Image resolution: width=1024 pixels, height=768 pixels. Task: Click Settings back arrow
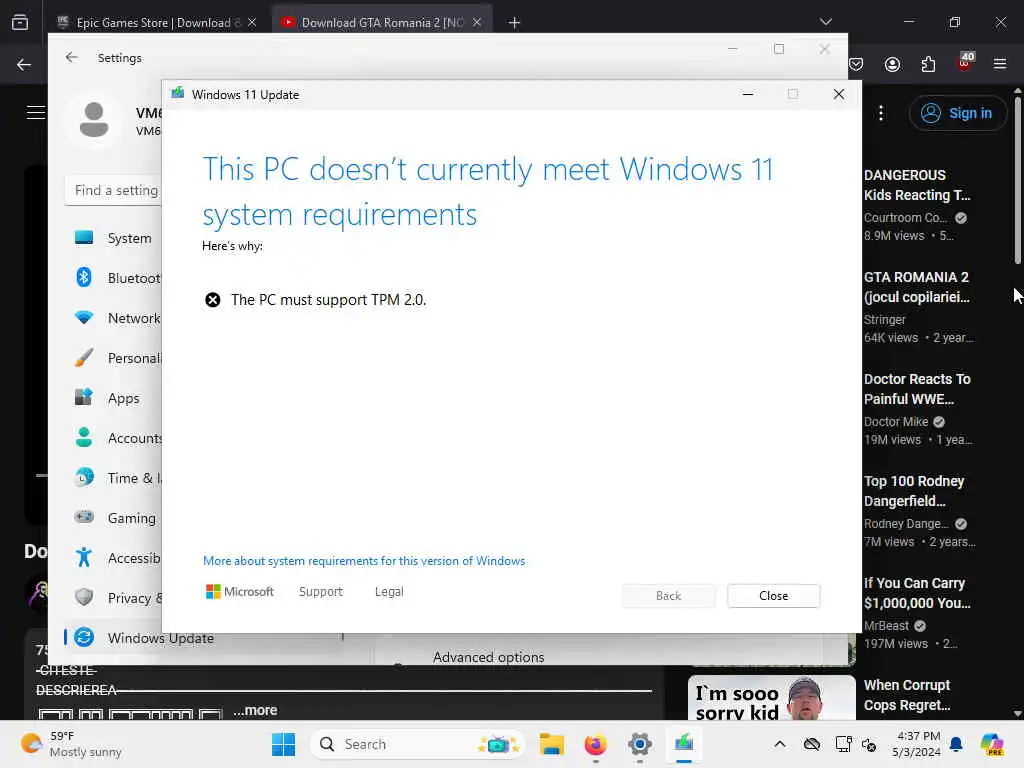coord(72,57)
